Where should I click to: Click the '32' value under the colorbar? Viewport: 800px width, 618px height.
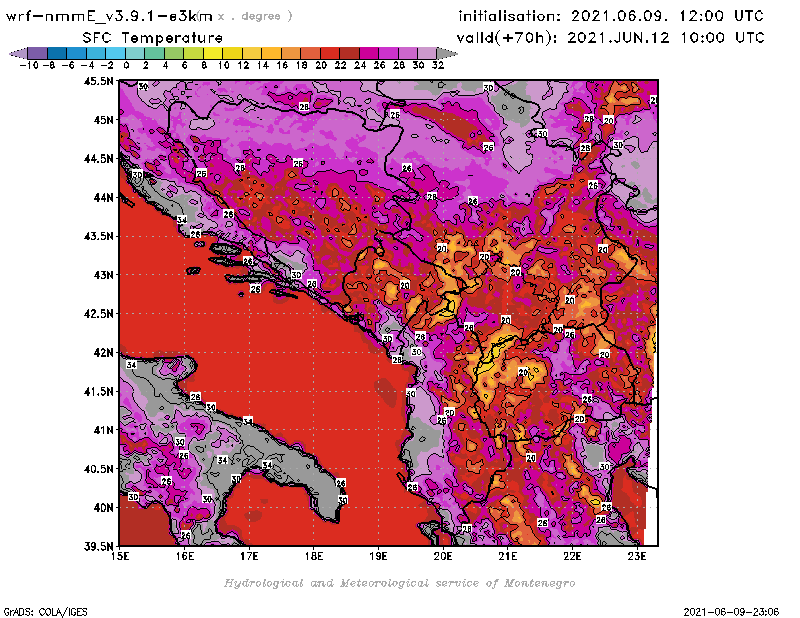pyautogui.click(x=438, y=65)
